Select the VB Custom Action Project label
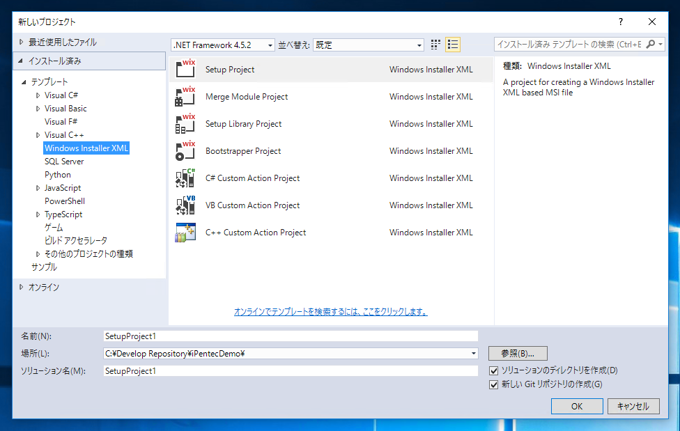The width and height of the screenshot is (680, 431). pos(252,206)
